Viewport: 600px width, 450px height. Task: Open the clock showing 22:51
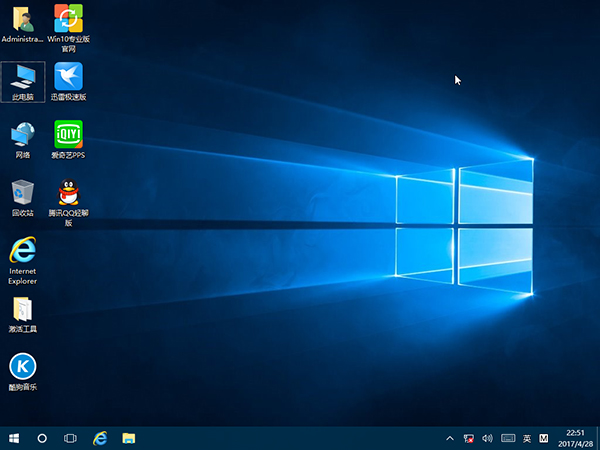click(x=575, y=438)
